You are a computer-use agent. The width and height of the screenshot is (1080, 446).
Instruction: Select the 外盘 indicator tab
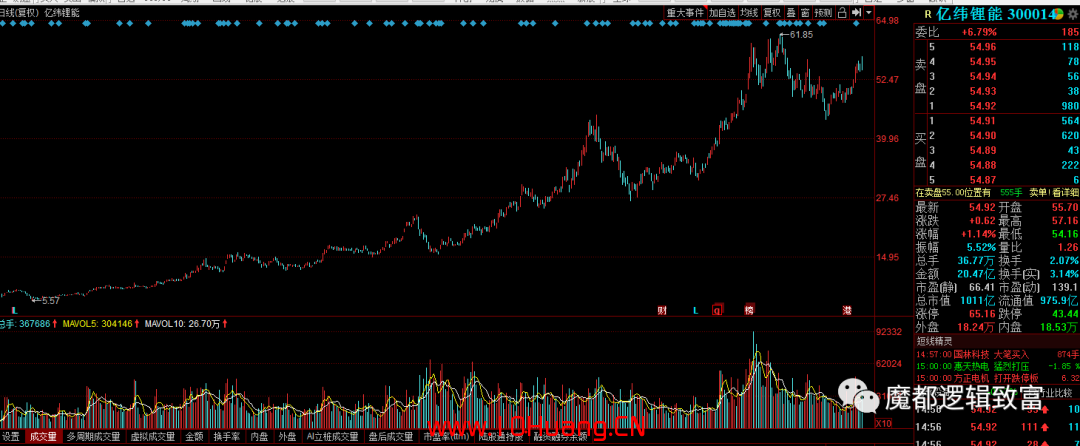point(287,436)
